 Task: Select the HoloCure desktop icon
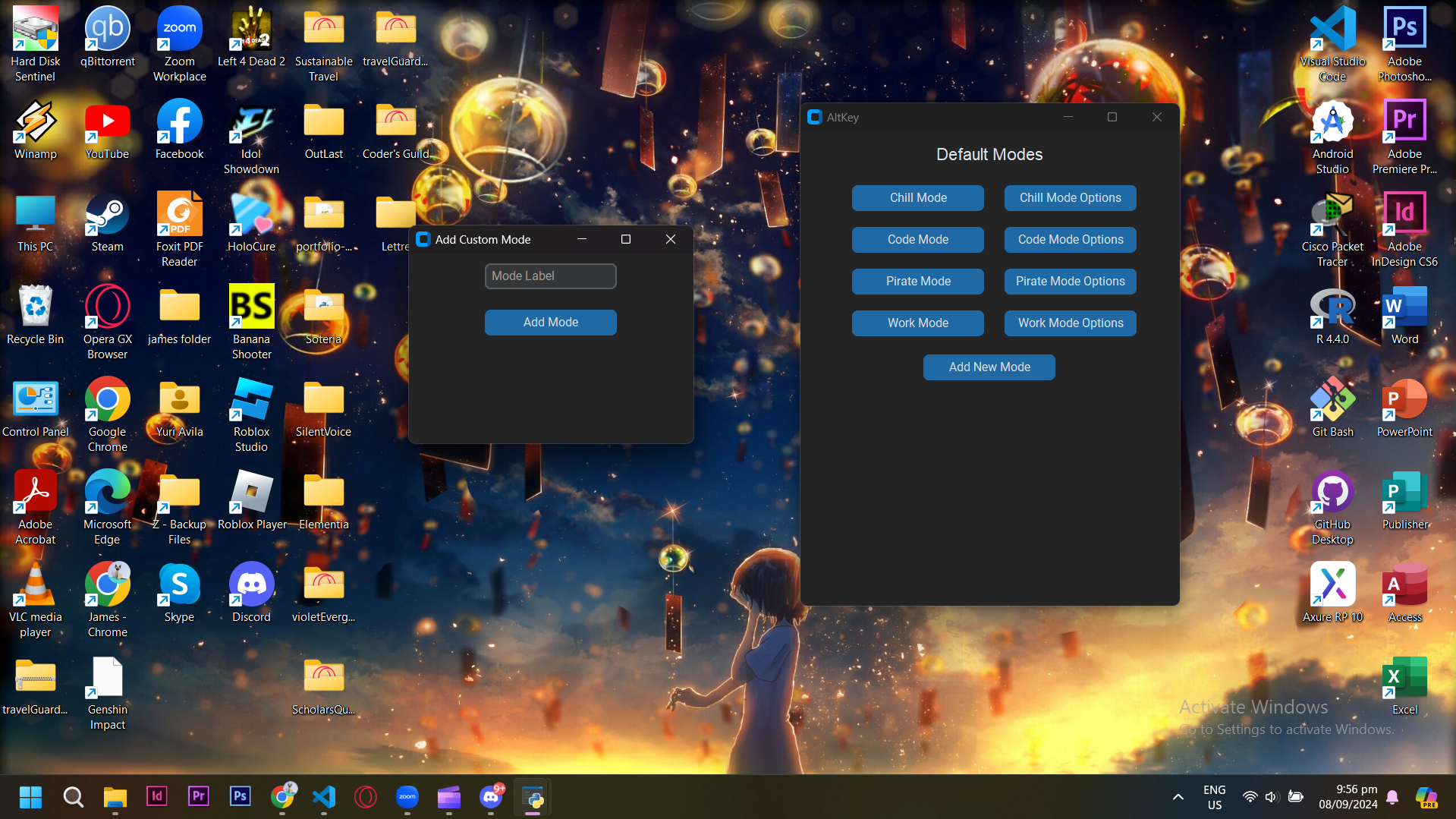251,222
